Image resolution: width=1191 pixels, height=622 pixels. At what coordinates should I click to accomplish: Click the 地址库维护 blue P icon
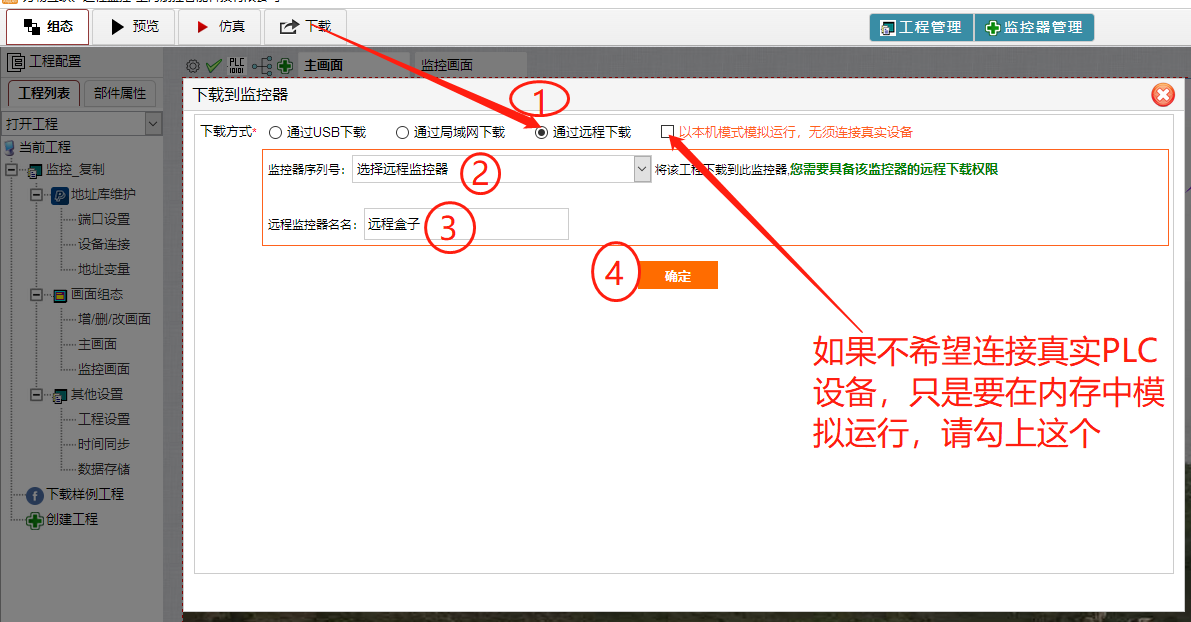[59, 195]
